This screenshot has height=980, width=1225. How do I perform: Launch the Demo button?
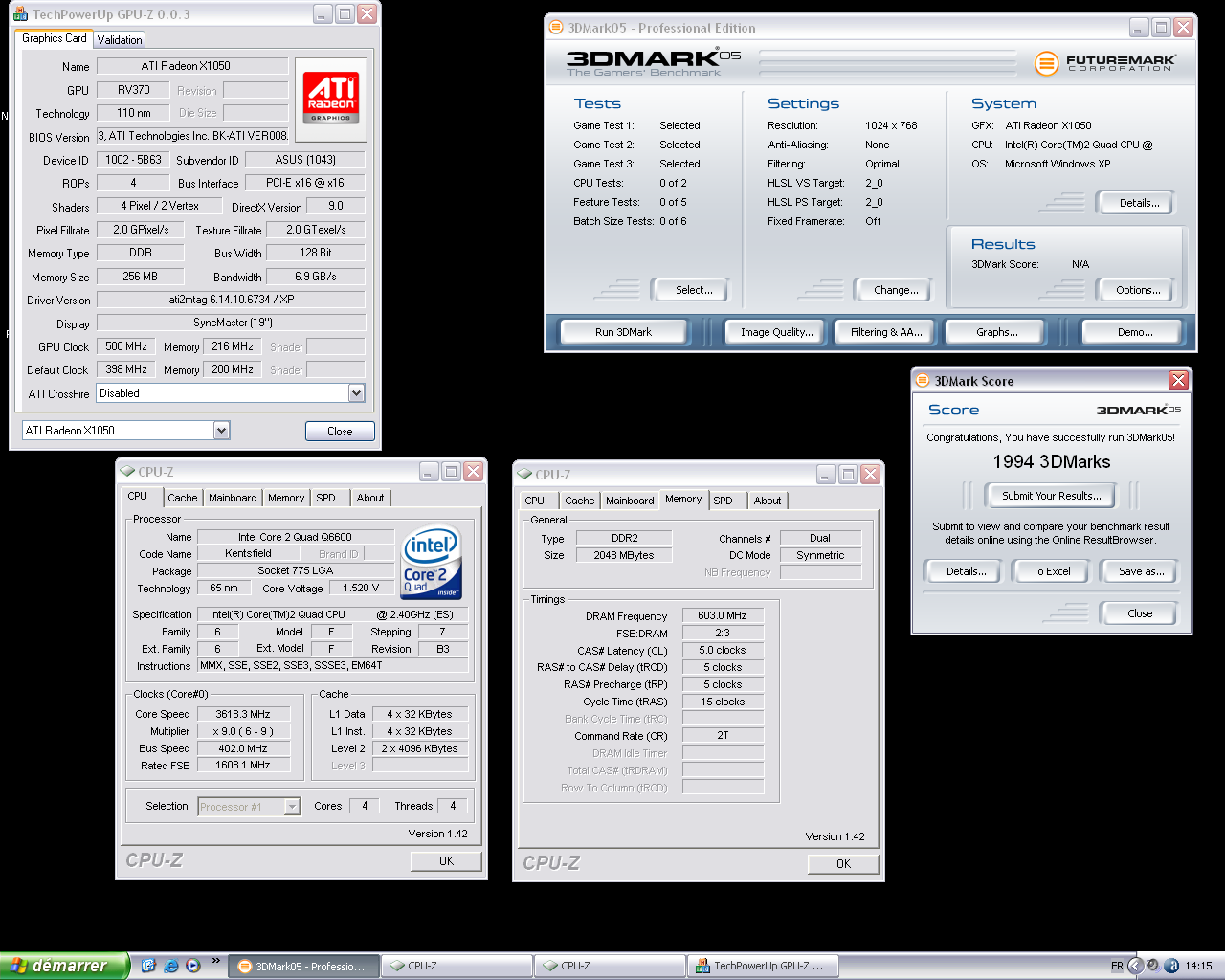tap(1134, 332)
